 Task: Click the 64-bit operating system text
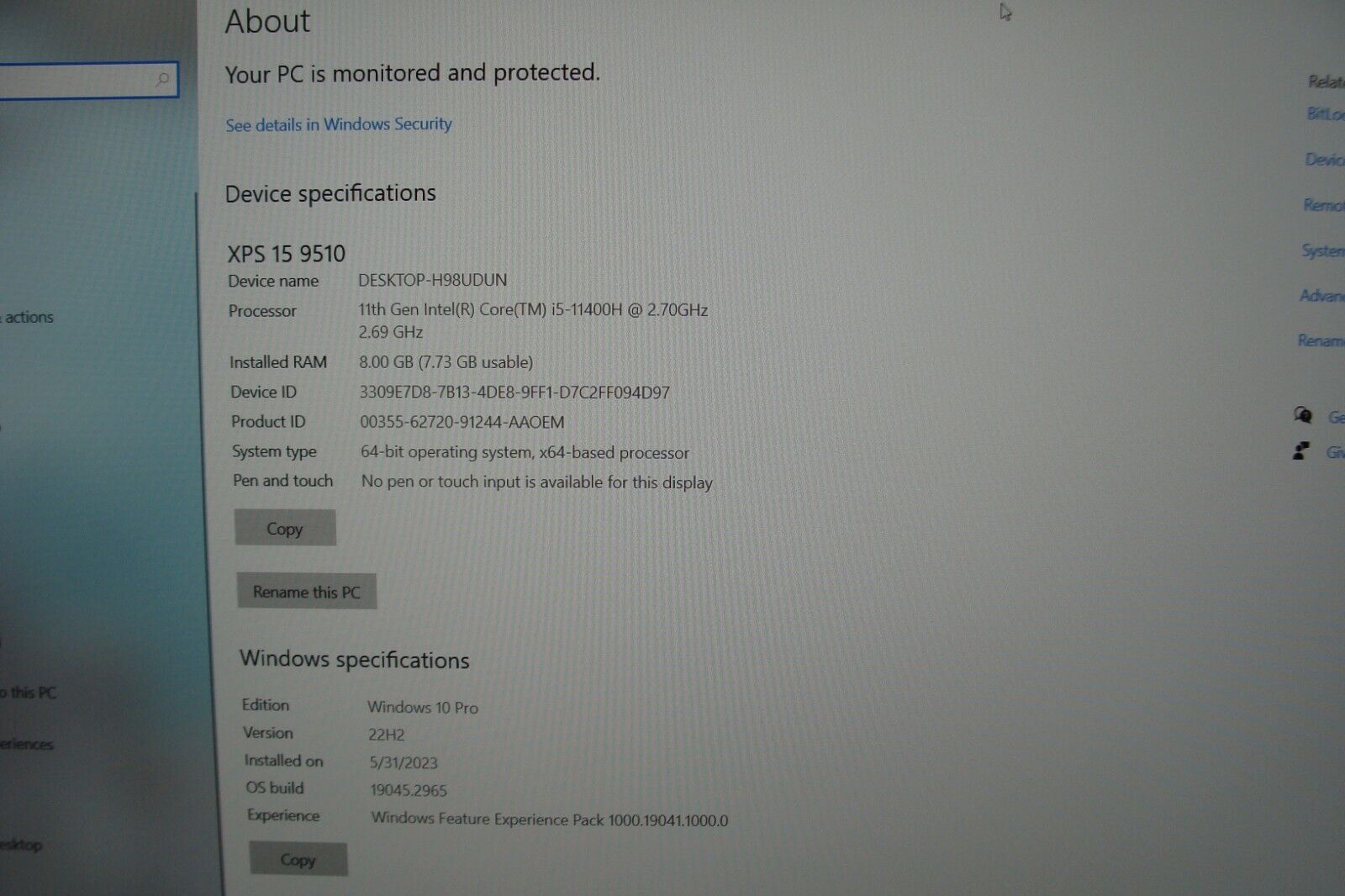[x=525, y=452]
